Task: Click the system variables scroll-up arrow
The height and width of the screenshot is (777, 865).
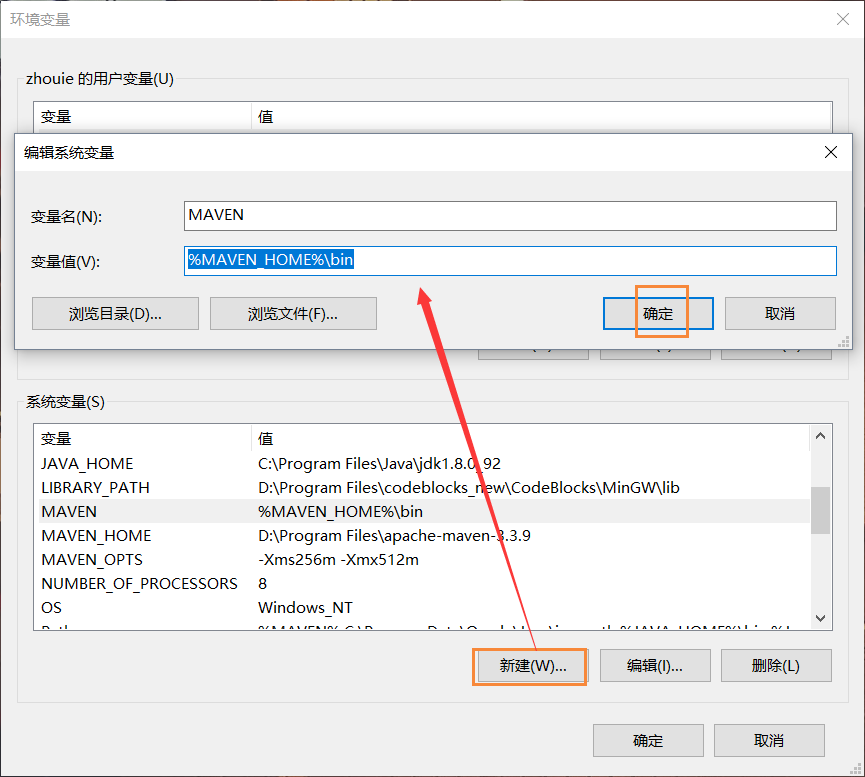Action: tap(820, 436)
